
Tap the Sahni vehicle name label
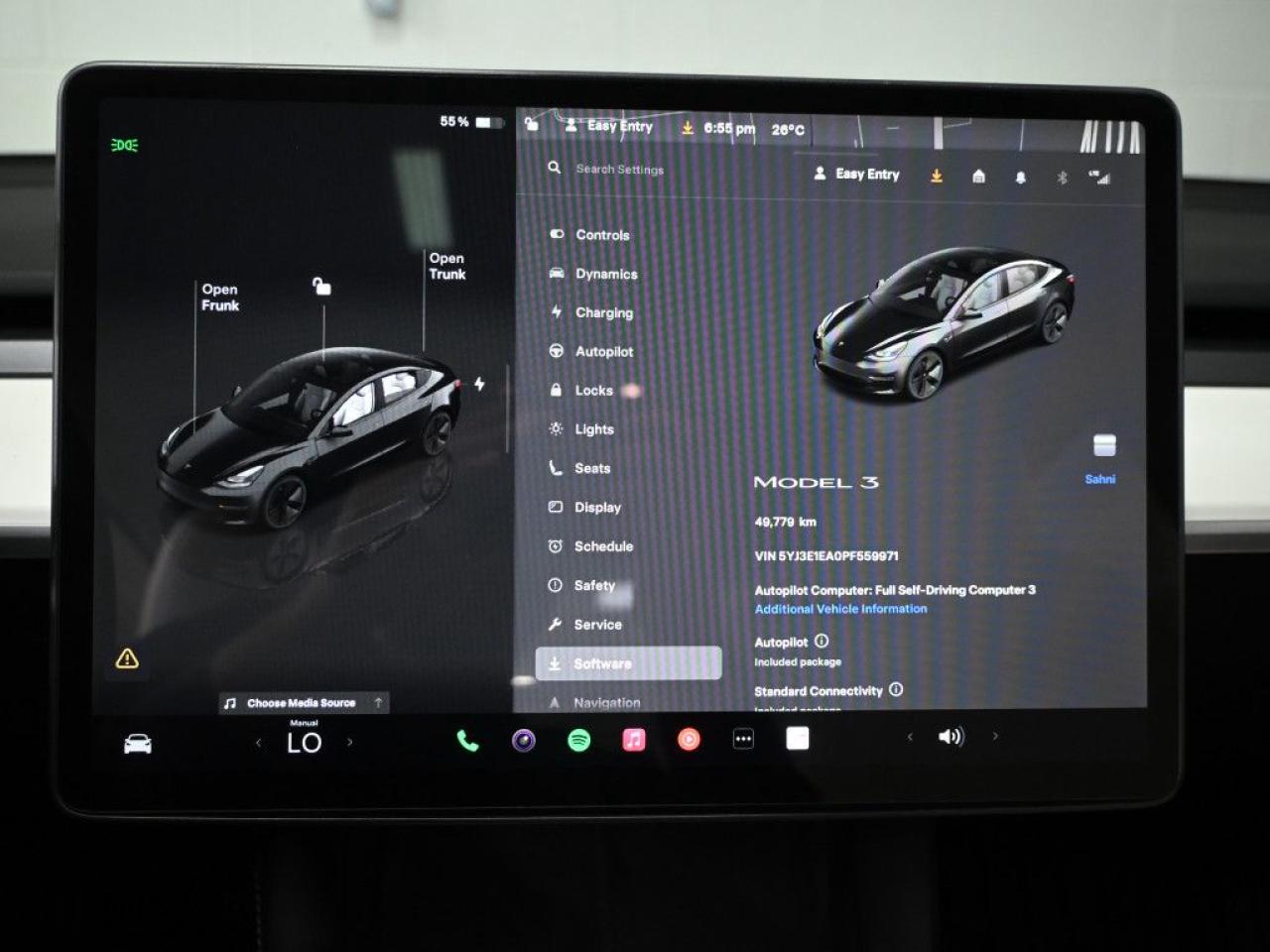coord(1099,479)
